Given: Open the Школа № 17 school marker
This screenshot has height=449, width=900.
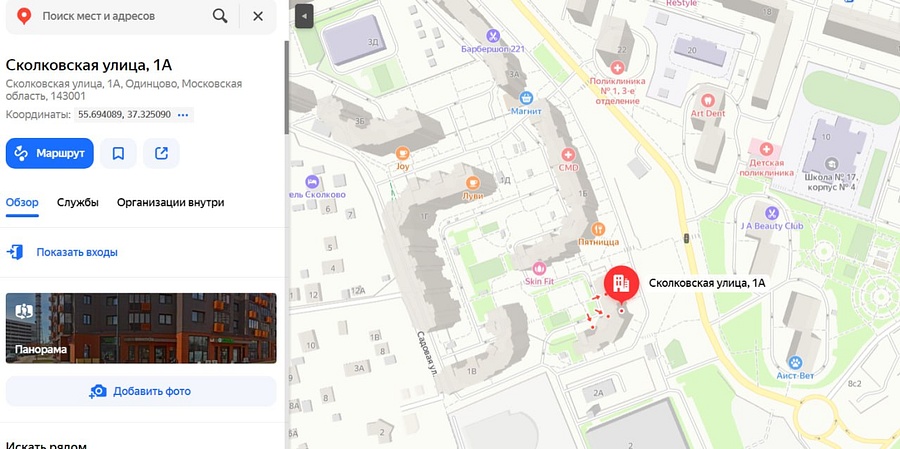Looking at the screenshot, I should click(831, 165).
